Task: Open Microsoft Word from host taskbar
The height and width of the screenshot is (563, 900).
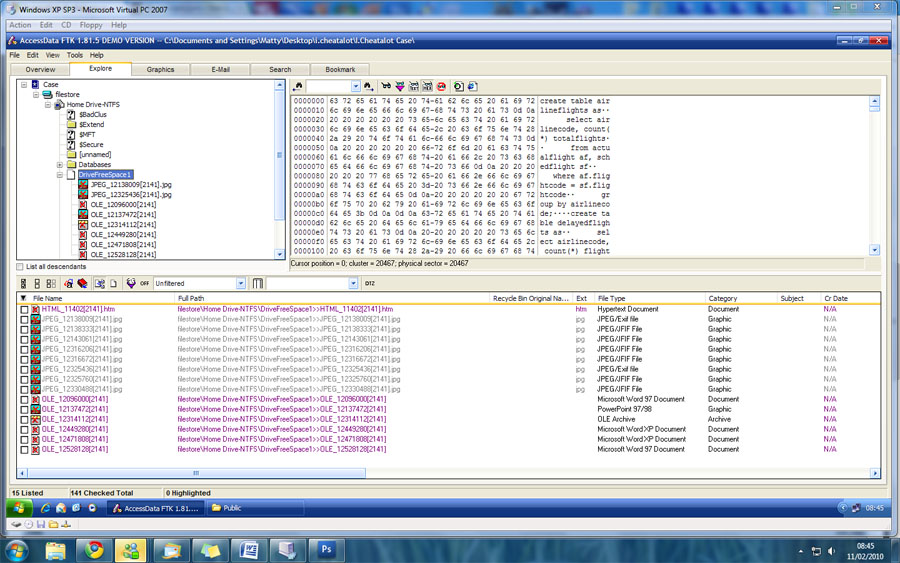Action: 249,550
